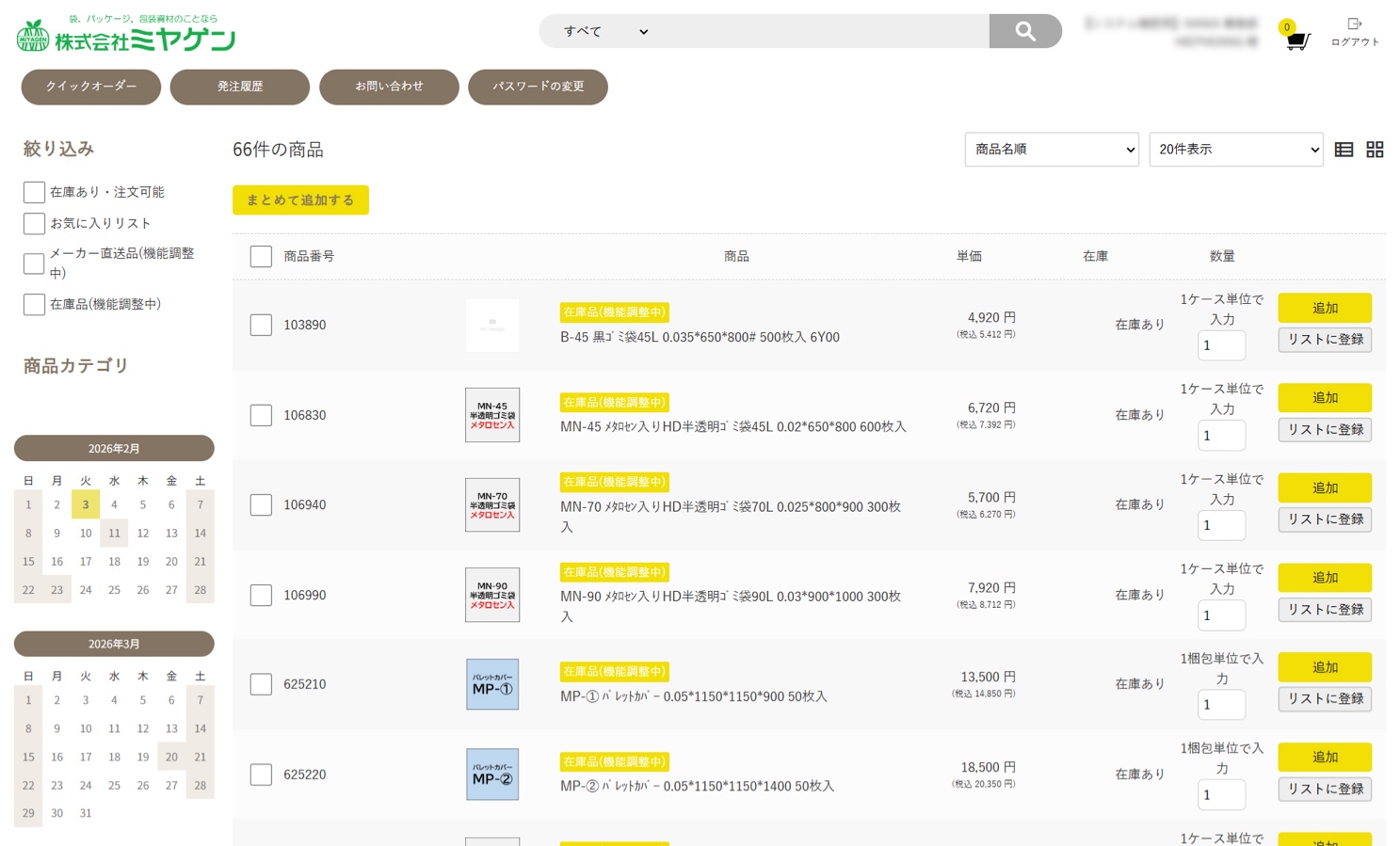Click the ログアウト logout icon

[1354, 24]
